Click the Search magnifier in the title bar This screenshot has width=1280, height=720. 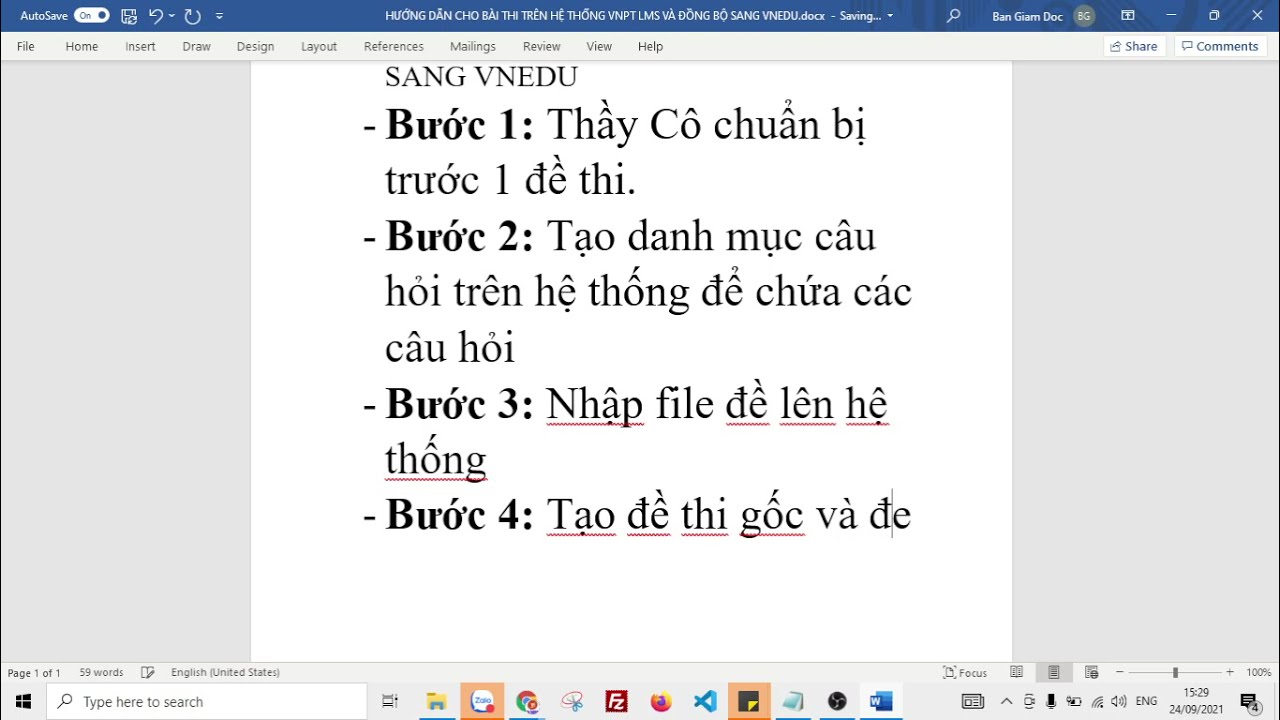[x=953, y=16]
